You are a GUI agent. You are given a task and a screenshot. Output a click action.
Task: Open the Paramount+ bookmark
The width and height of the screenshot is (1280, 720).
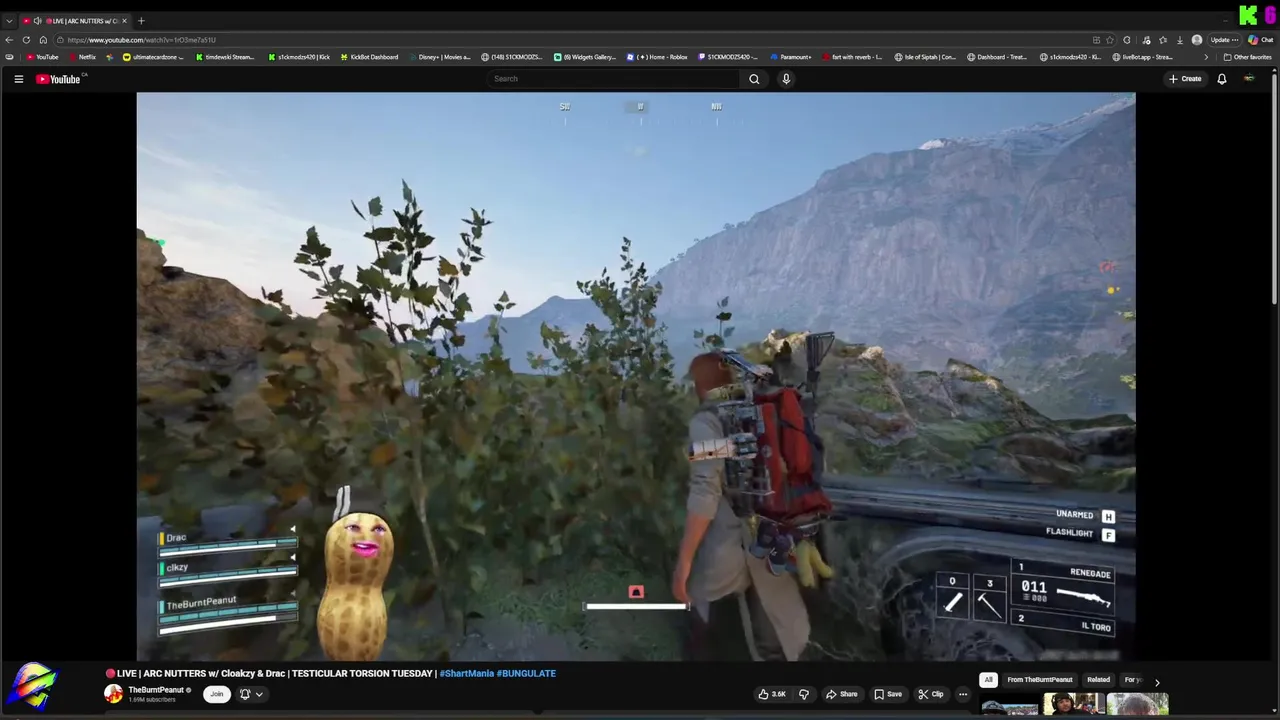coord(791,57)
